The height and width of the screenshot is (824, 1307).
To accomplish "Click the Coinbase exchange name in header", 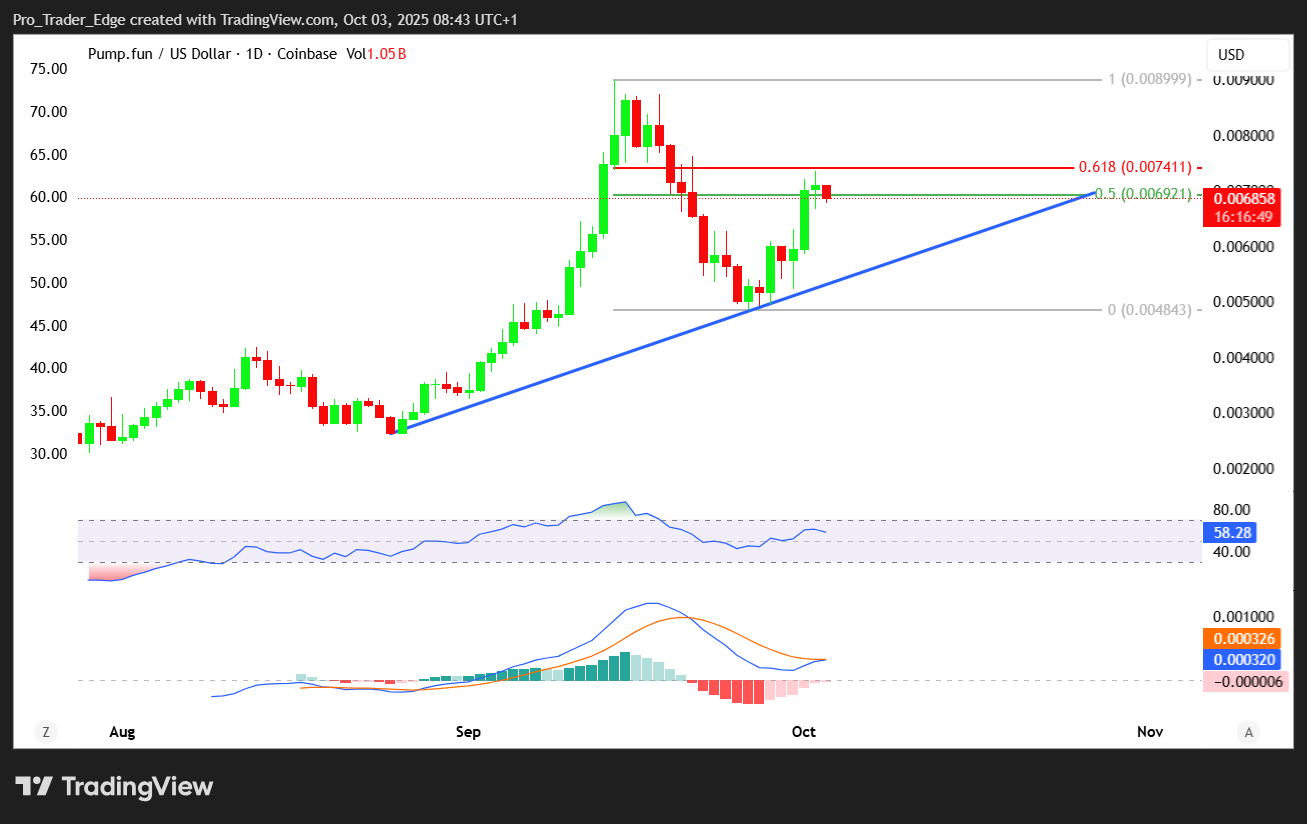I will coord(306,54).
